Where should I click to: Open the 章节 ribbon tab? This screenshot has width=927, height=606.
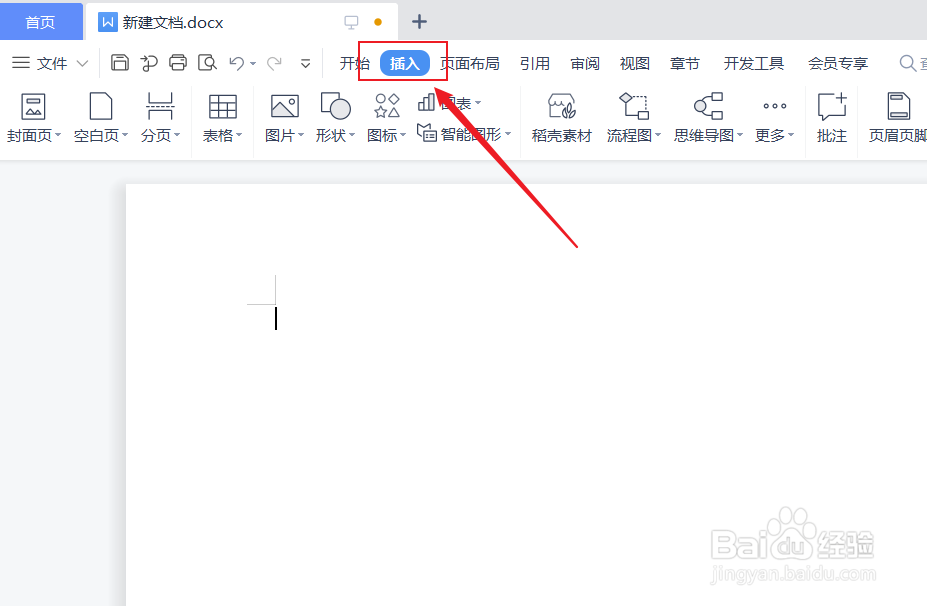point(685,63)
